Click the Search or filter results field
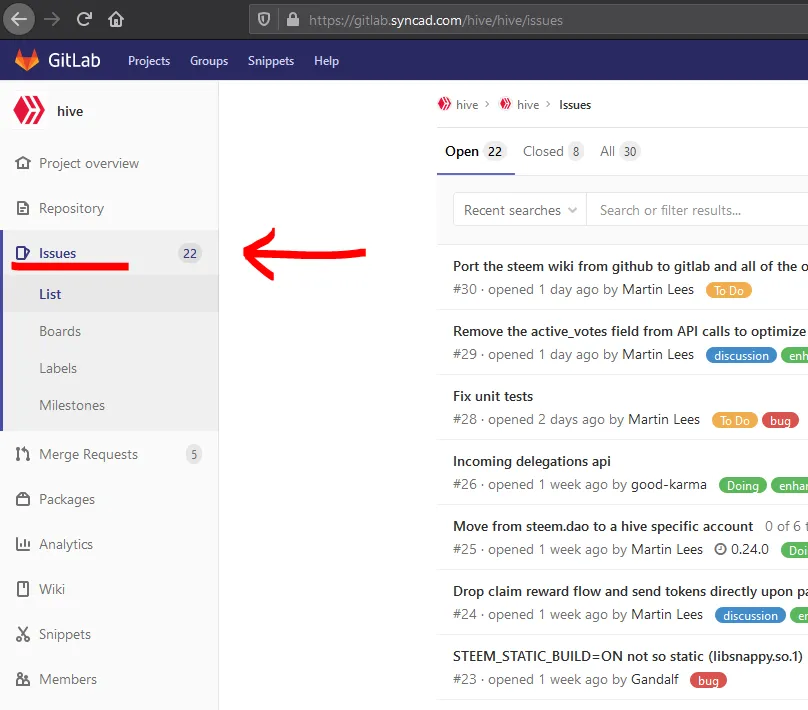The image size is (808, 710). (697, 210)
